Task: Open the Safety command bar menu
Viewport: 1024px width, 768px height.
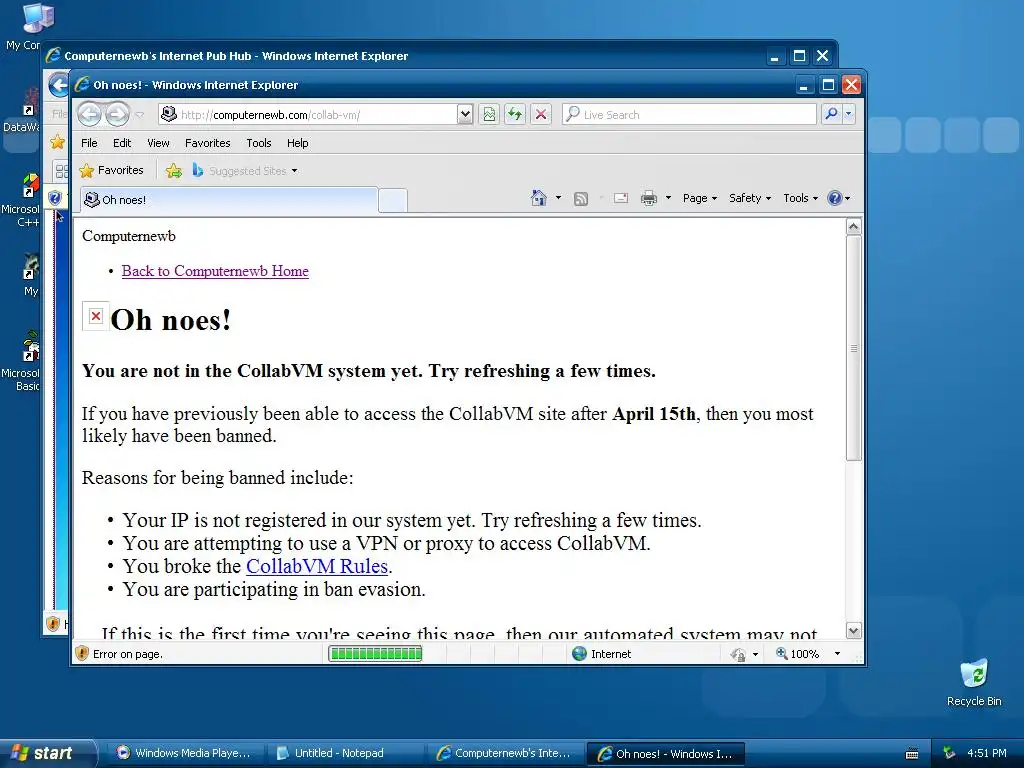Action: pyautogui.click(x=750, y=198)
